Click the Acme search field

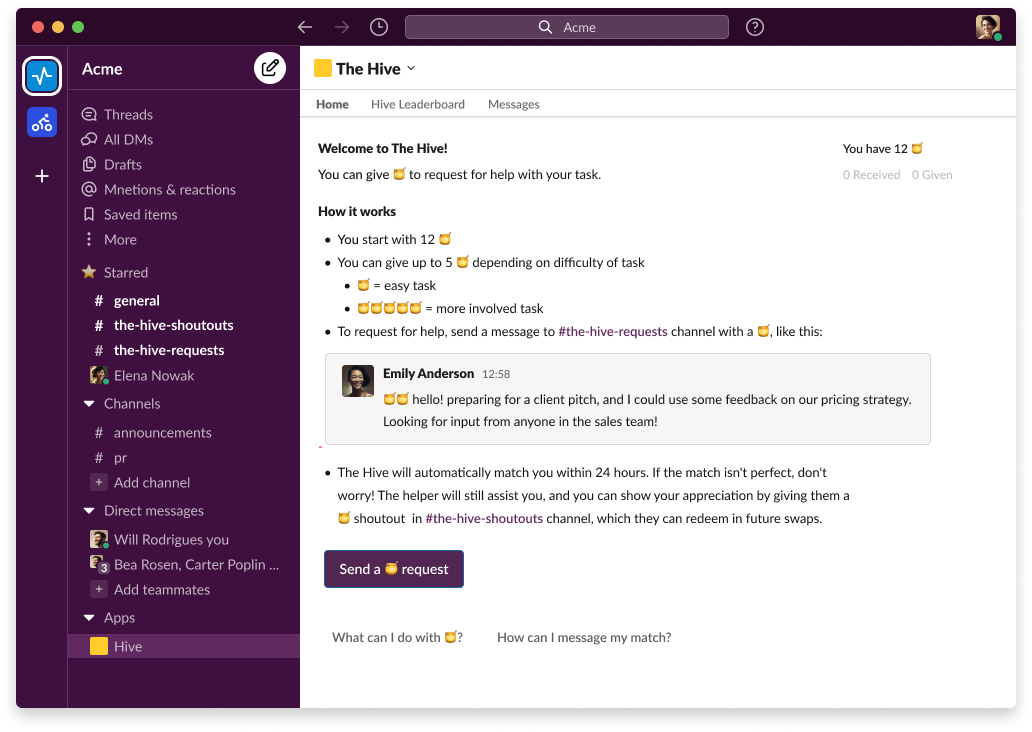566,27
